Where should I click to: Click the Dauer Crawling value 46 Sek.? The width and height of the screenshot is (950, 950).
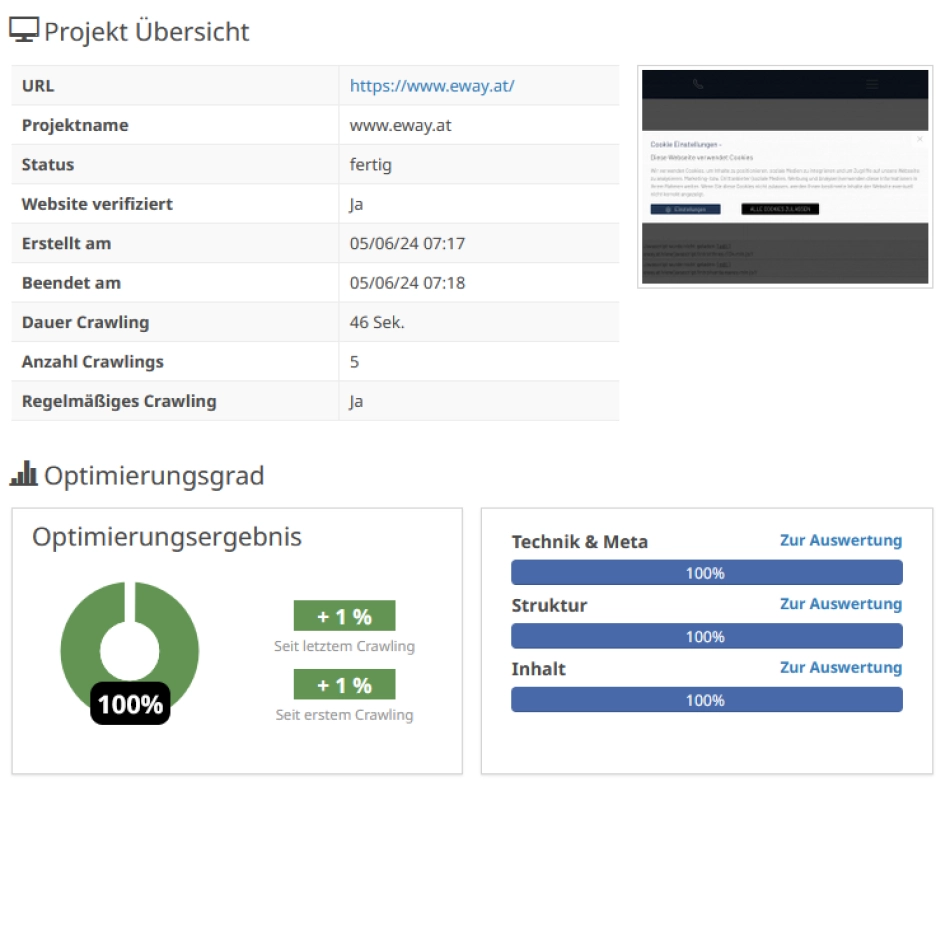tap(377, 323)
